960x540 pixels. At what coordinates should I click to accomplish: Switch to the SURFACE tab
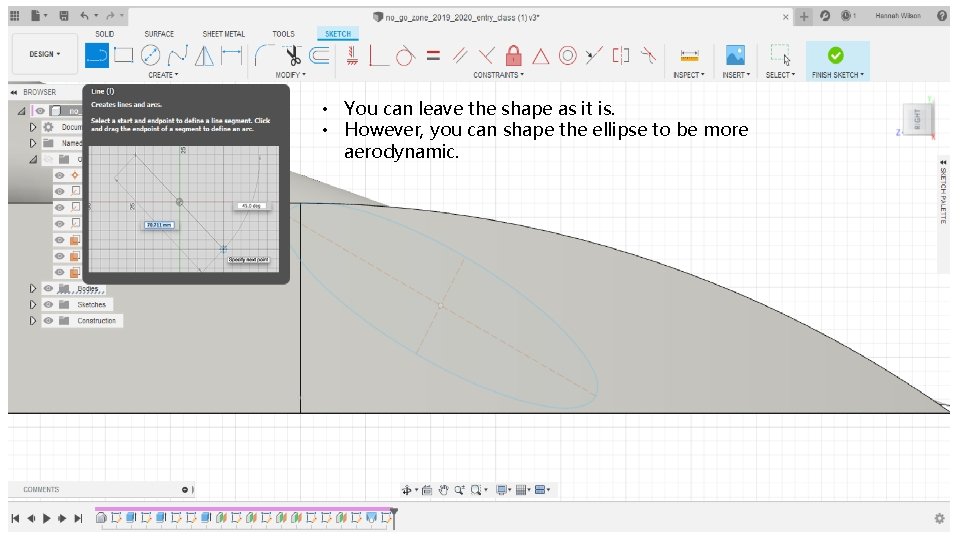click(x=159, y=34)
